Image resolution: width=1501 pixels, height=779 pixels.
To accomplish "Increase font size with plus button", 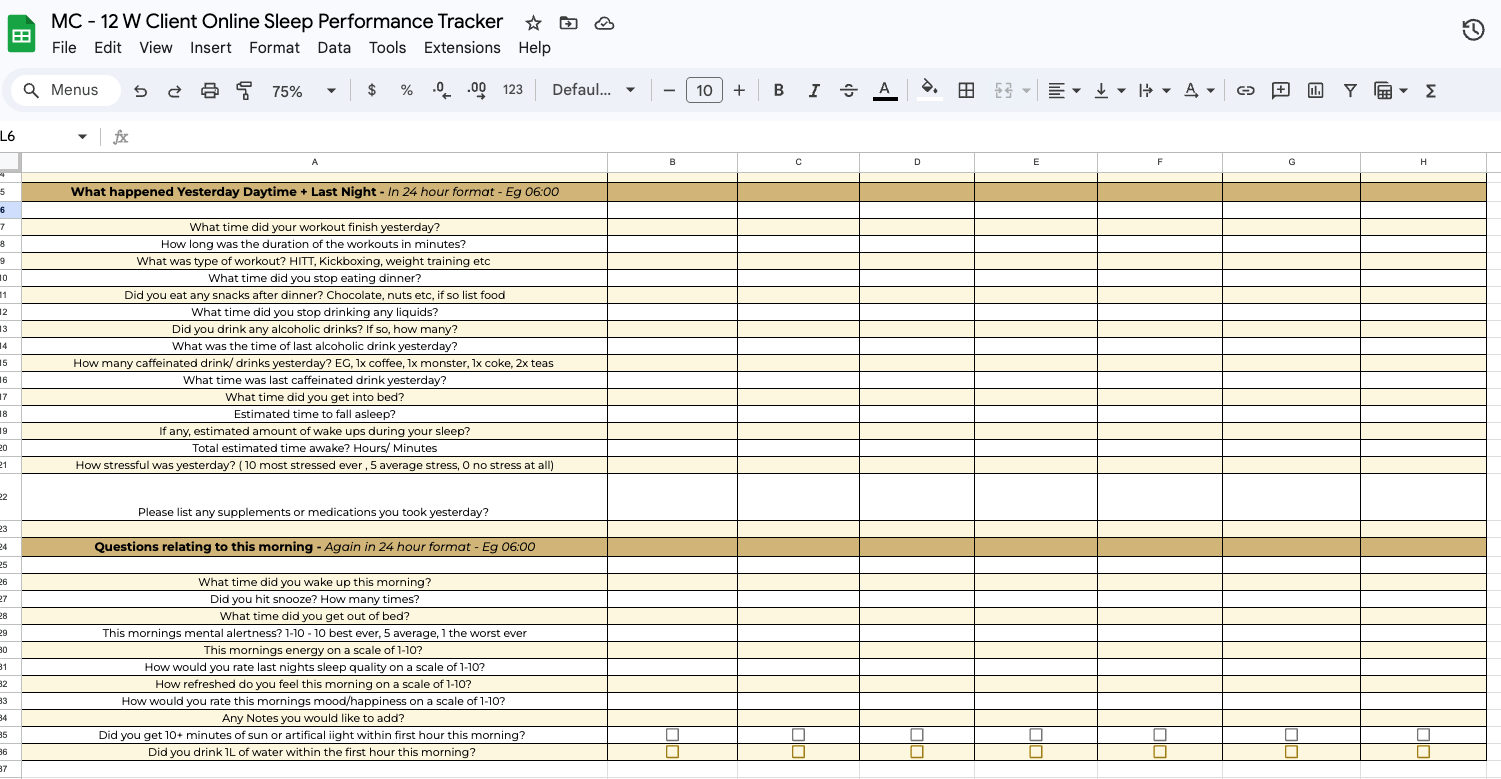I will coord(739,90).
